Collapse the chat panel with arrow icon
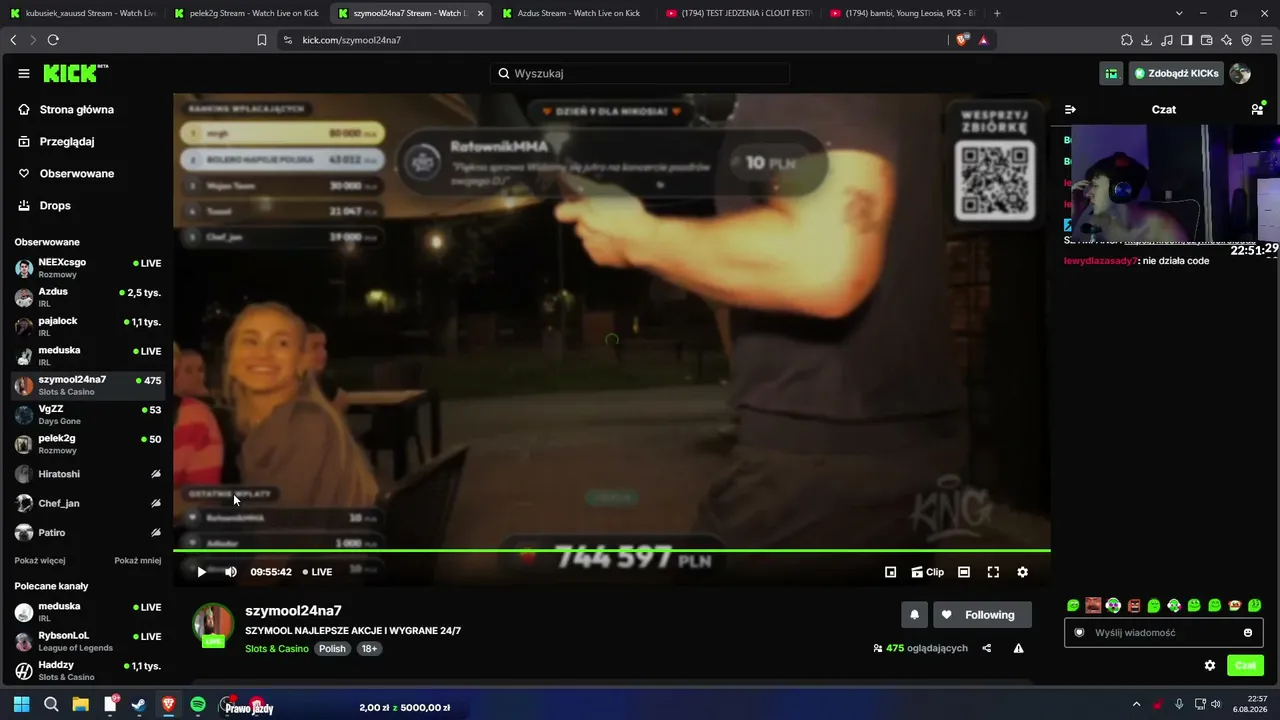The height and width of the screenshot is (720, 1280). 1070,109
